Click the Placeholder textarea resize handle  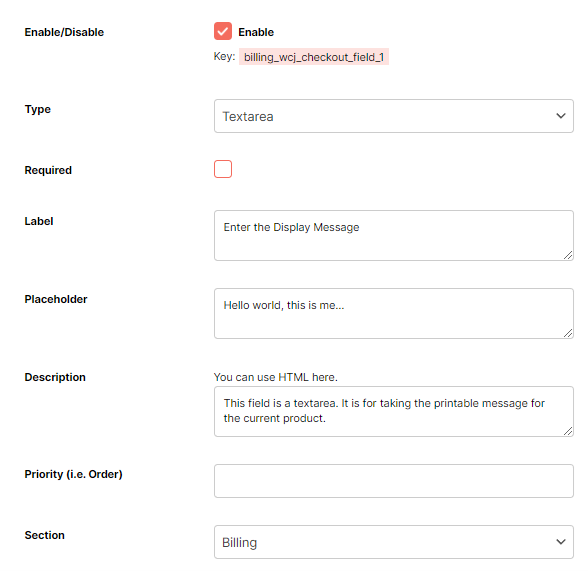point(568,333)
